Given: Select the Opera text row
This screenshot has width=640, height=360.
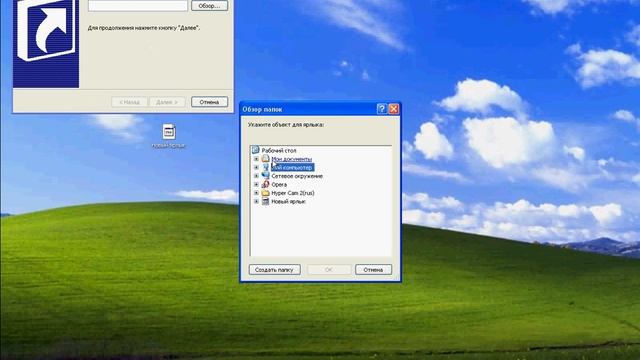Looking at the screenshot, I should pos(279,185).
